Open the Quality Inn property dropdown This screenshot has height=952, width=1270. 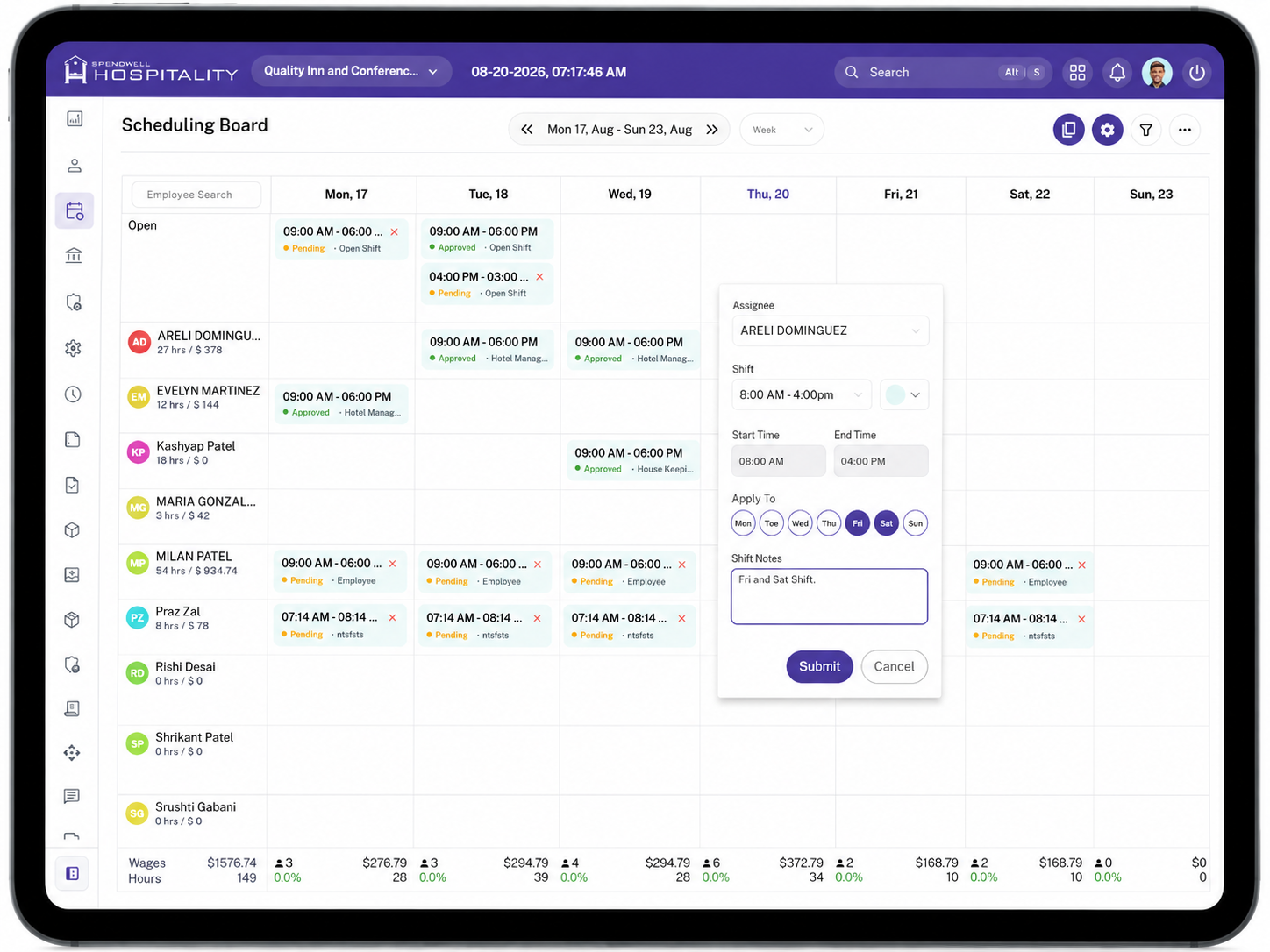click(351, 71)
